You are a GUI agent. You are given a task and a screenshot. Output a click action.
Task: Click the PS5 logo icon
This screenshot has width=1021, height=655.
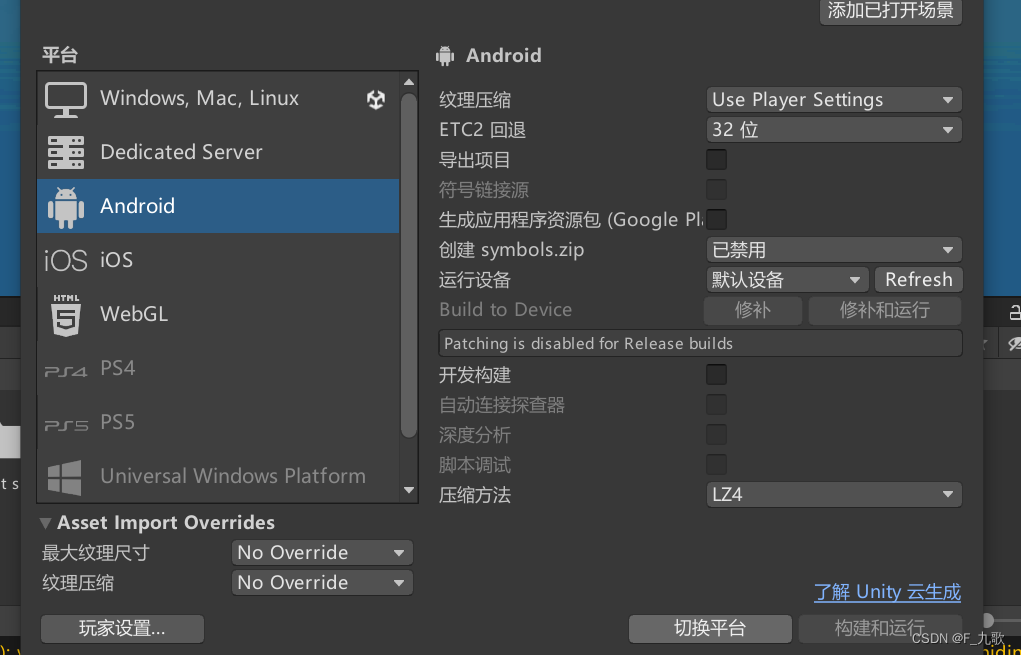66,425
